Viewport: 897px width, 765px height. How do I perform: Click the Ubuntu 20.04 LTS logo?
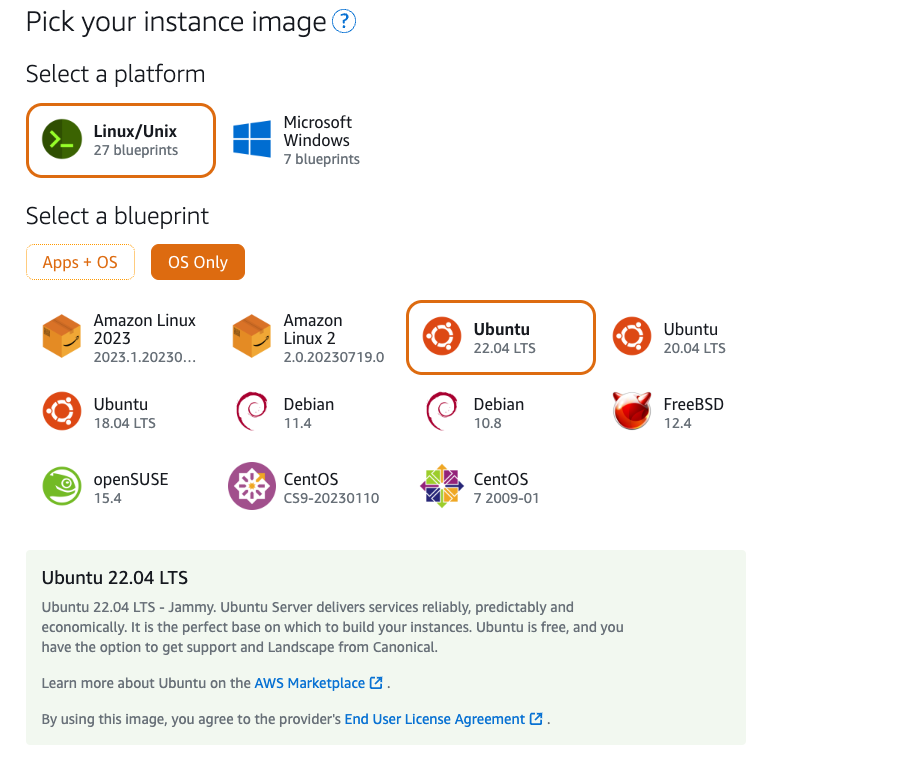[x=632, y=337]
